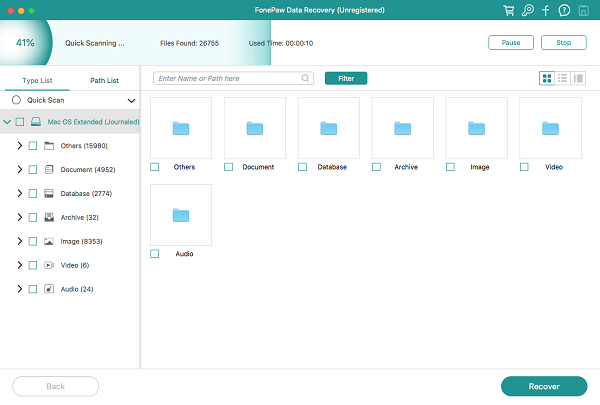Check the Audio (24) sidebar checkbox
This screenshot has width=600, height=405.
coord(33,289)
